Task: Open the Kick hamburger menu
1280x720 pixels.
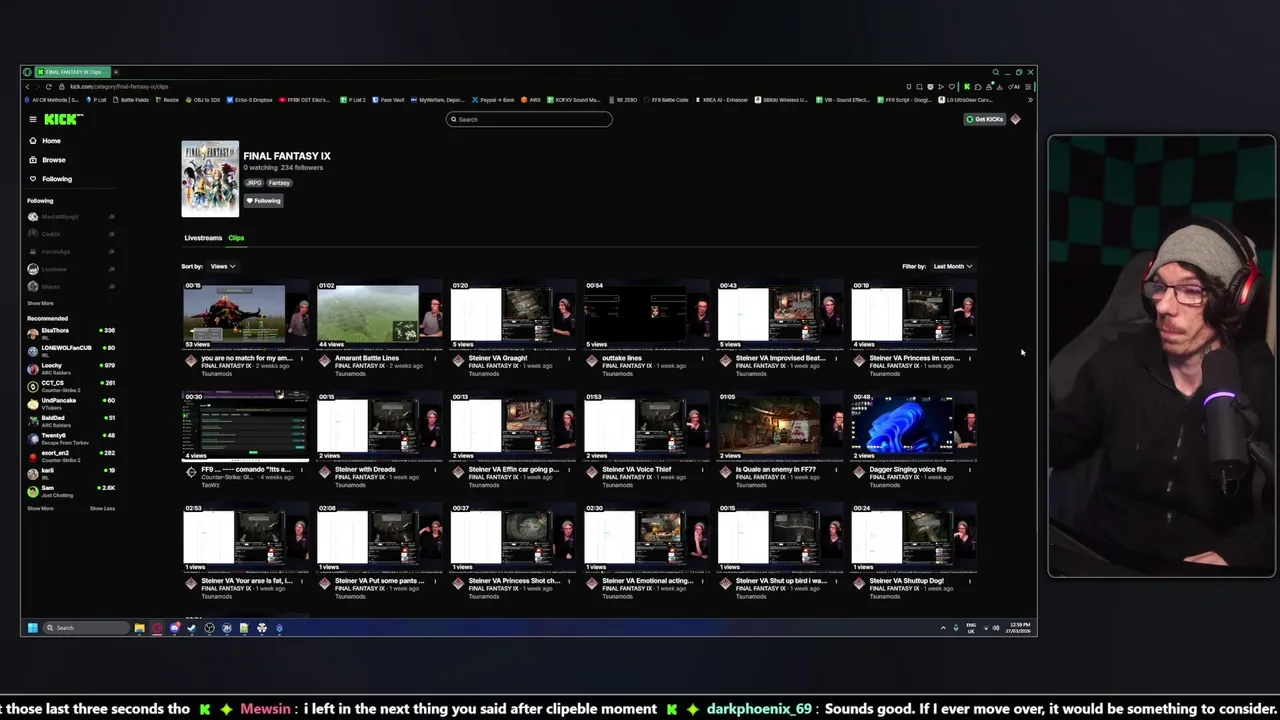Action: click(32, 119)
